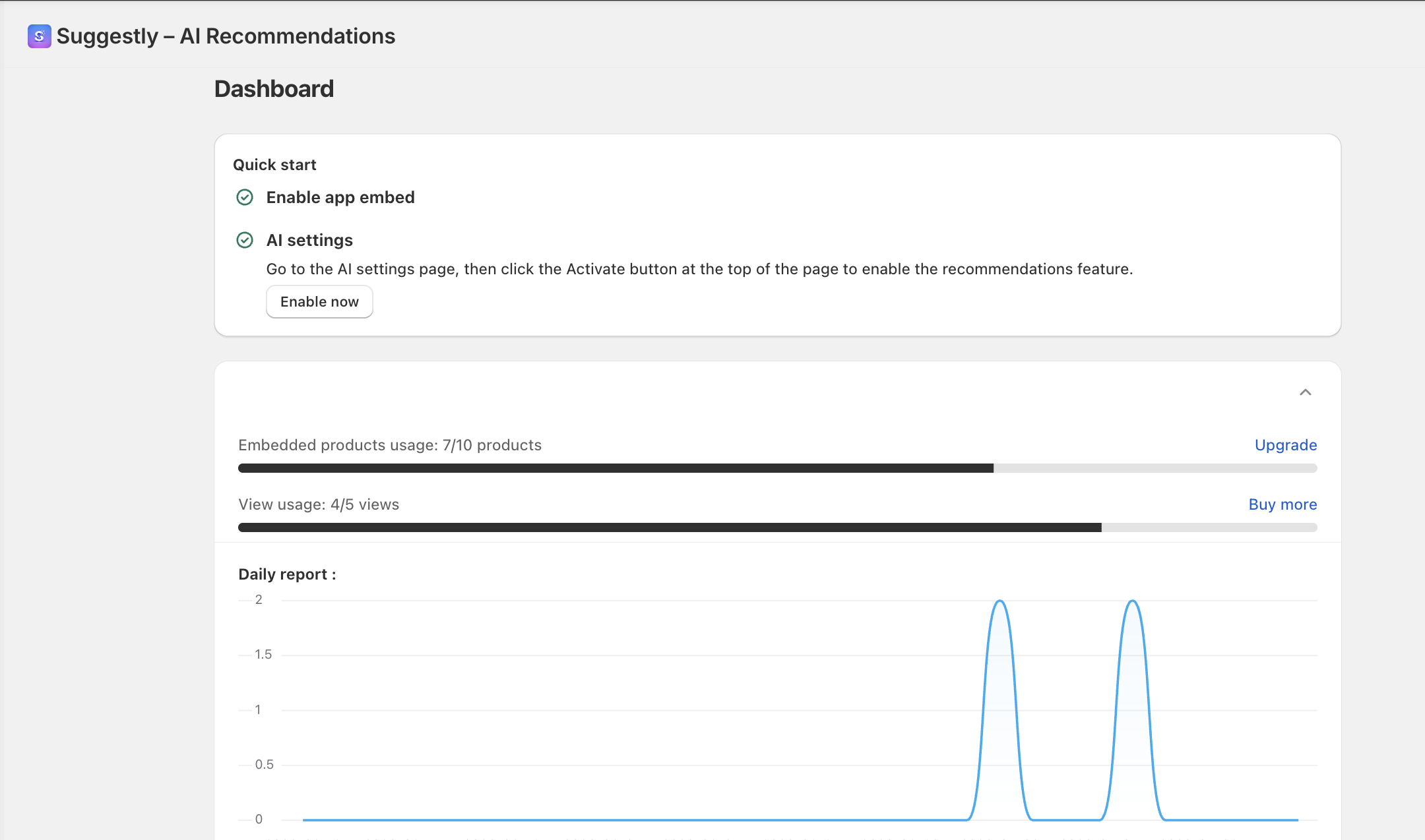Open the Upgrade link

coord(1285,445)
